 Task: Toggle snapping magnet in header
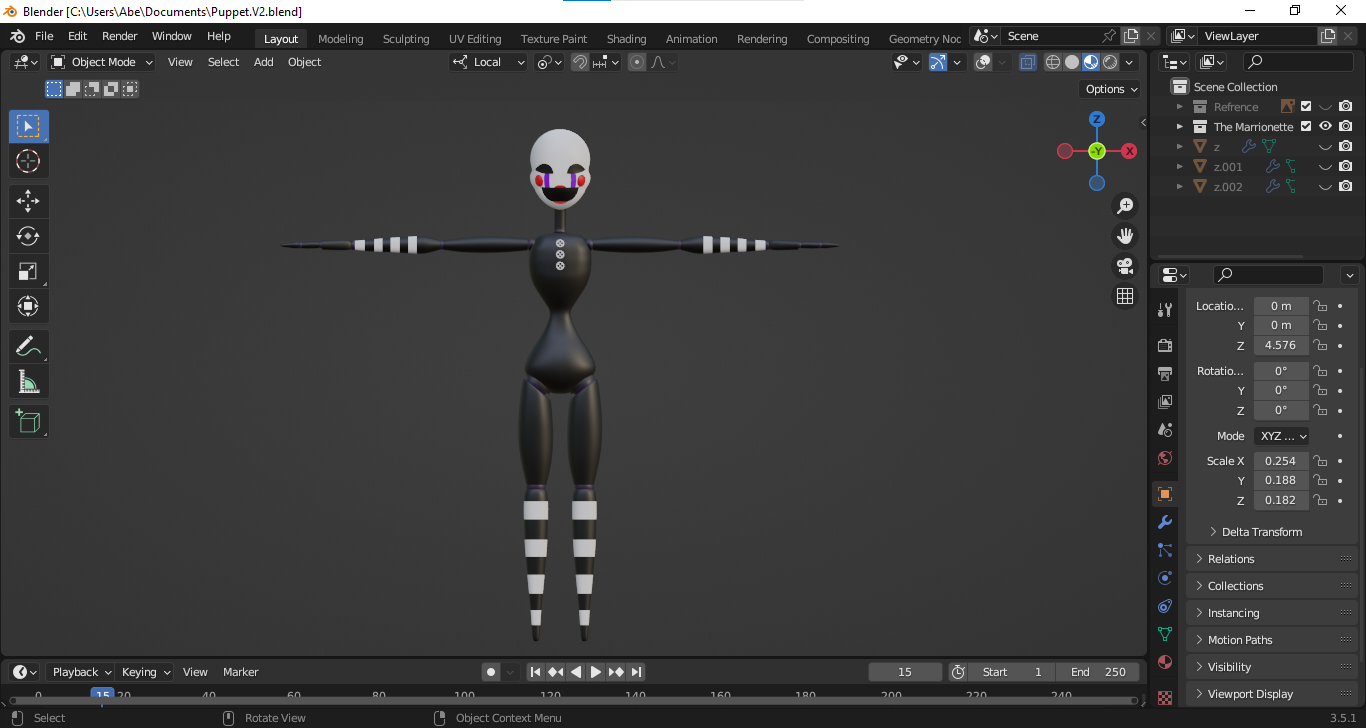580,62
